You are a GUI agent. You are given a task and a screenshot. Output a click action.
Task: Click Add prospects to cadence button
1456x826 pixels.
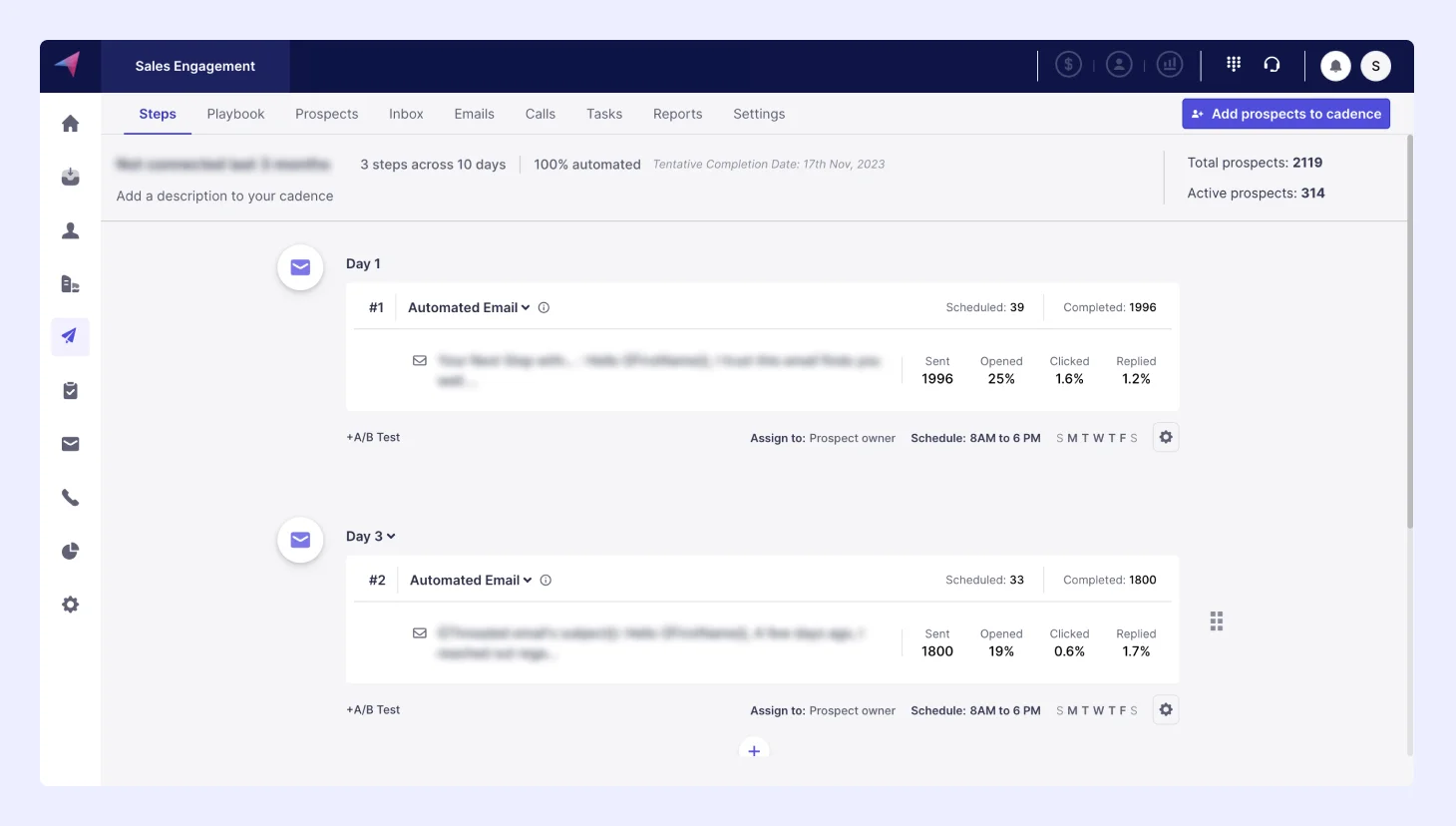(x=1285, y=113)
